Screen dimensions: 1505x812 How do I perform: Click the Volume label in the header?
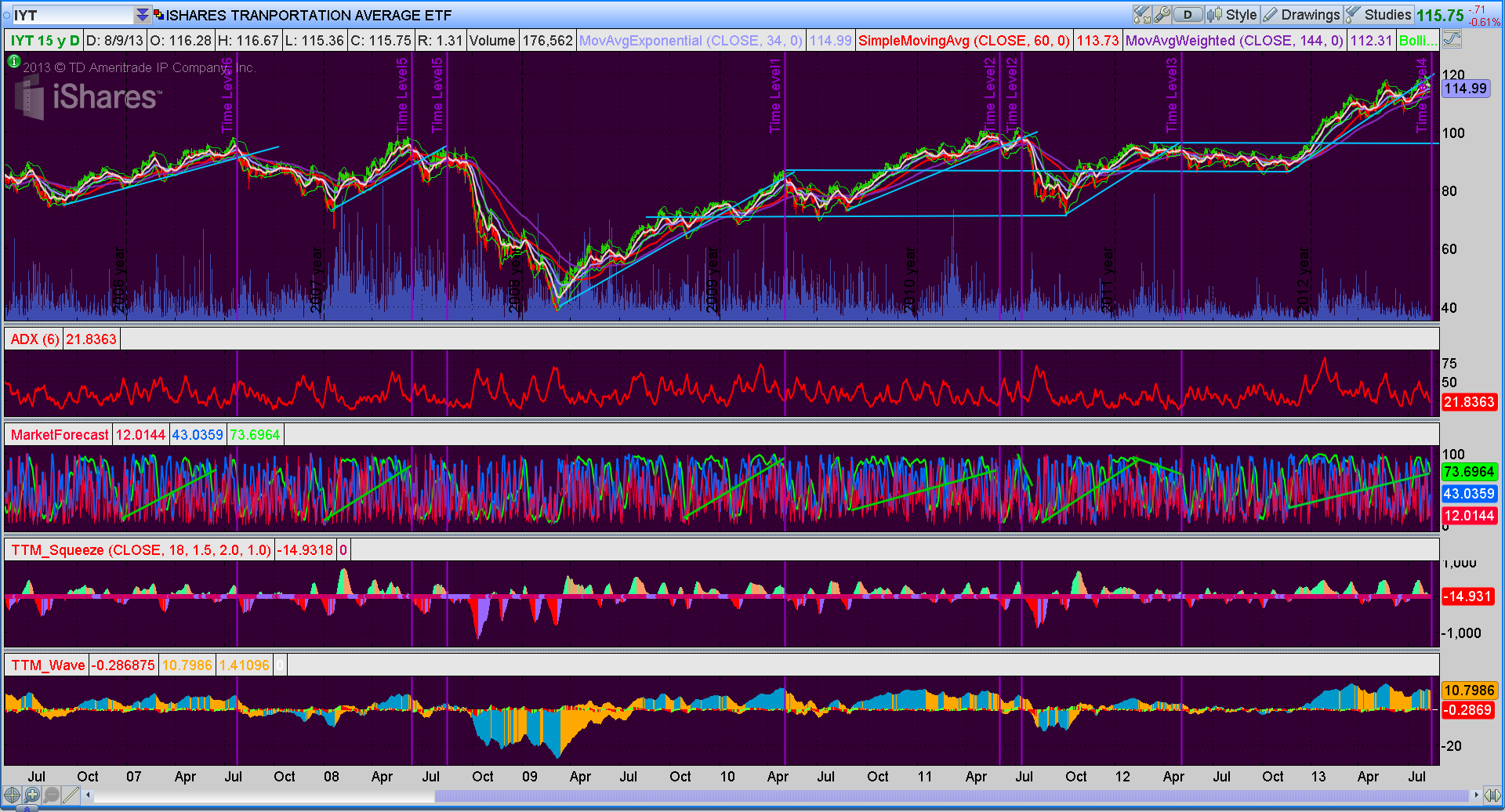coord(492,41)
